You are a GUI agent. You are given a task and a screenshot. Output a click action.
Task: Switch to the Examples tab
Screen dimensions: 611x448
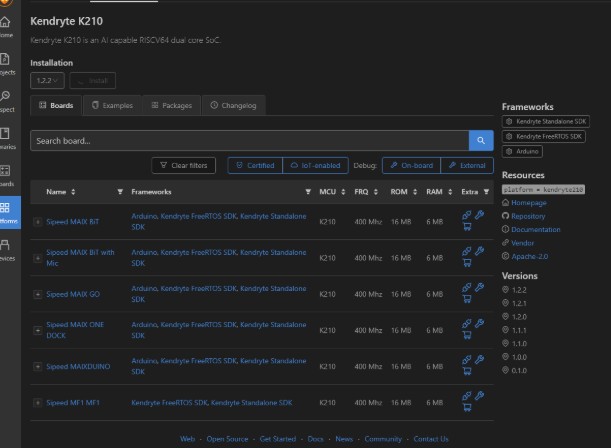click(x=112, y=106)
